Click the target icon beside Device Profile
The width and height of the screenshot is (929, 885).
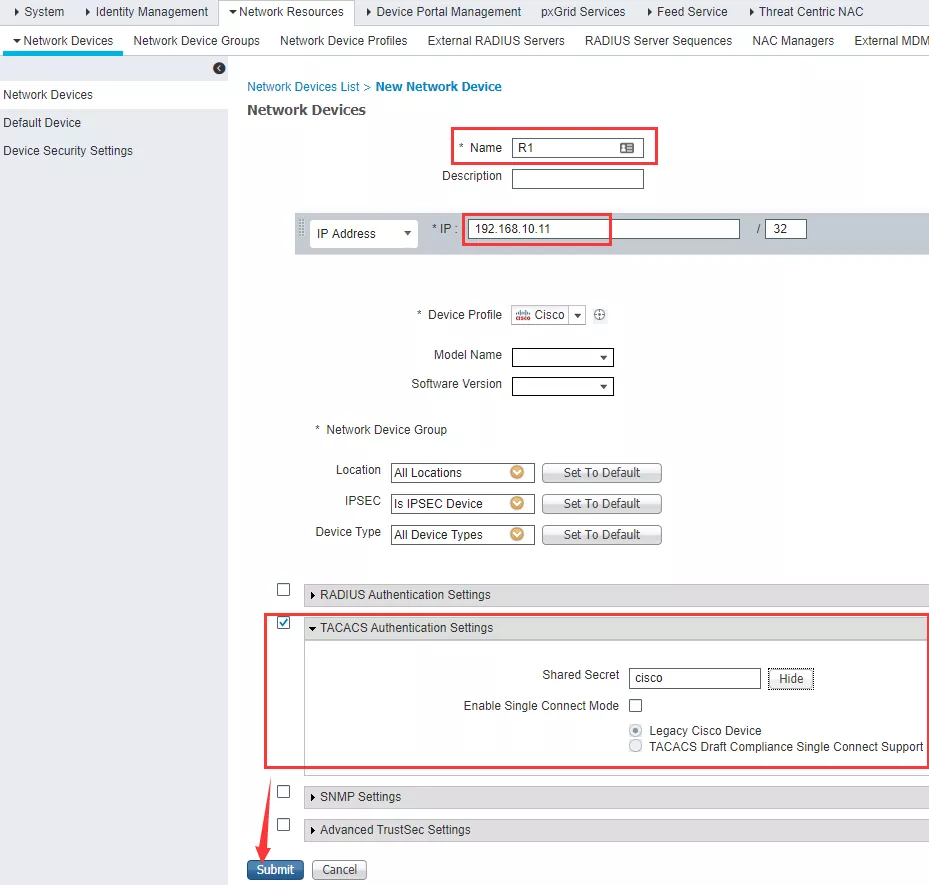click(x=600, y=315)
